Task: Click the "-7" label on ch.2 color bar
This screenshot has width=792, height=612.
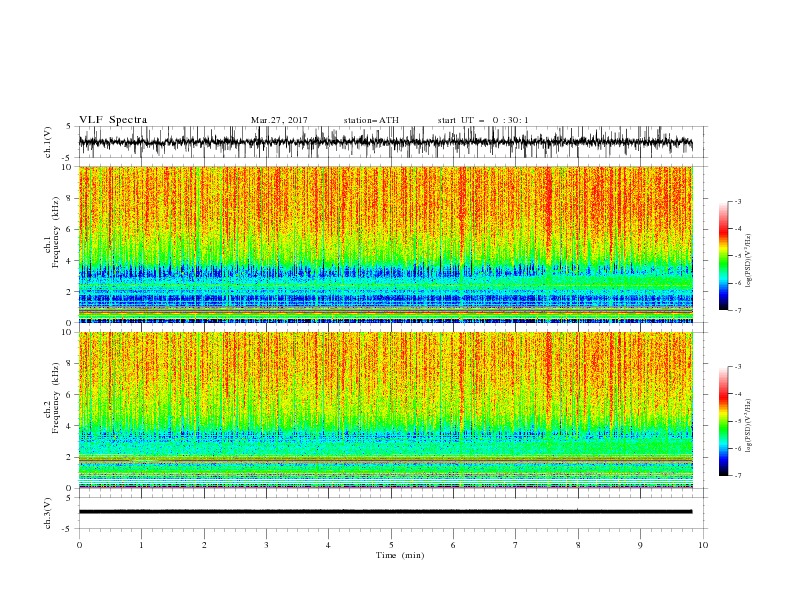Action: [737, 475]
